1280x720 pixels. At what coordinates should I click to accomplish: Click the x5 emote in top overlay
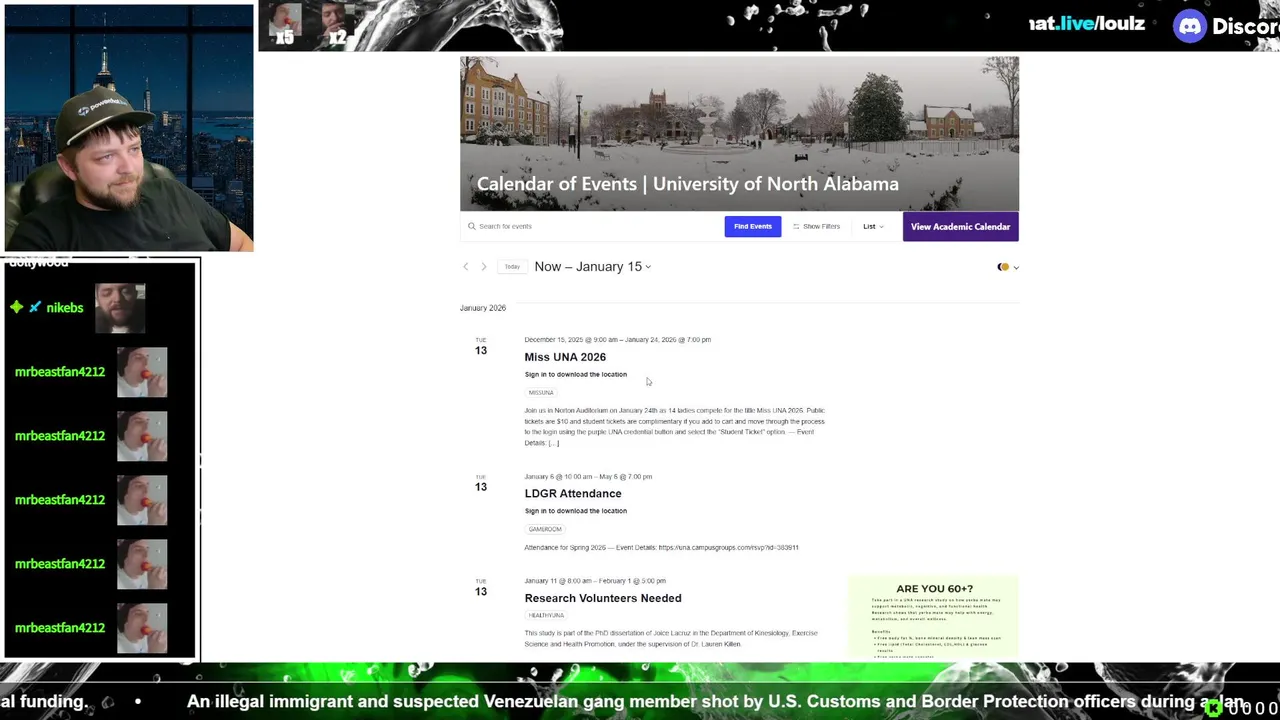pyautogui.click(x=285, y=25)
